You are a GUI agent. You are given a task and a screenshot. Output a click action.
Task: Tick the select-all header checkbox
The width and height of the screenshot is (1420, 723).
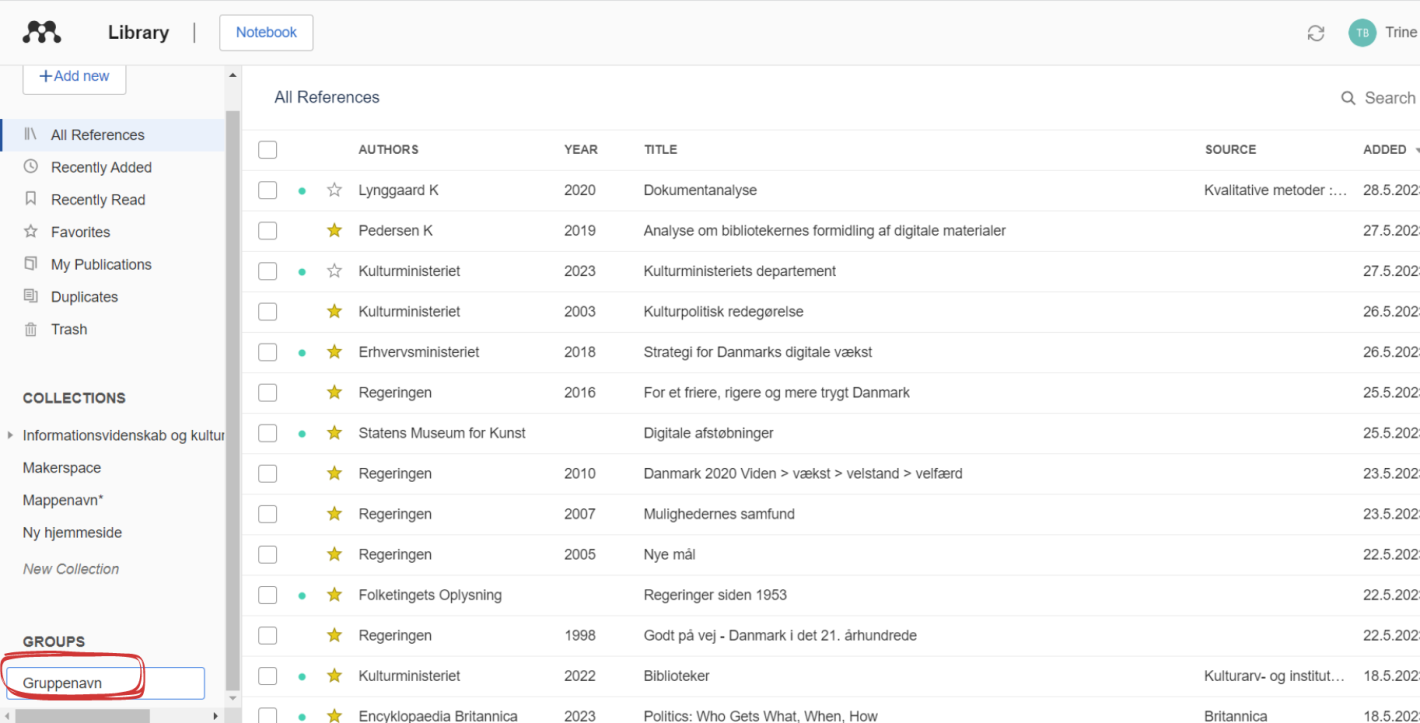click(267, 150)
